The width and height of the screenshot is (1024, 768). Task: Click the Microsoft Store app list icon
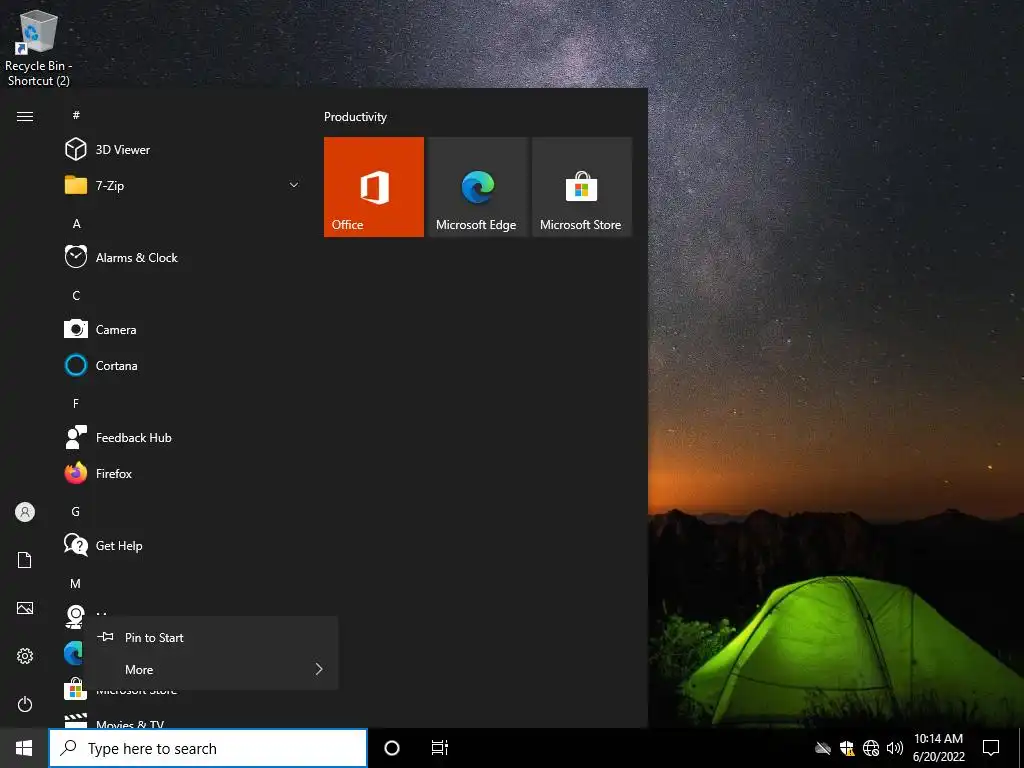[x=75, y=689]
